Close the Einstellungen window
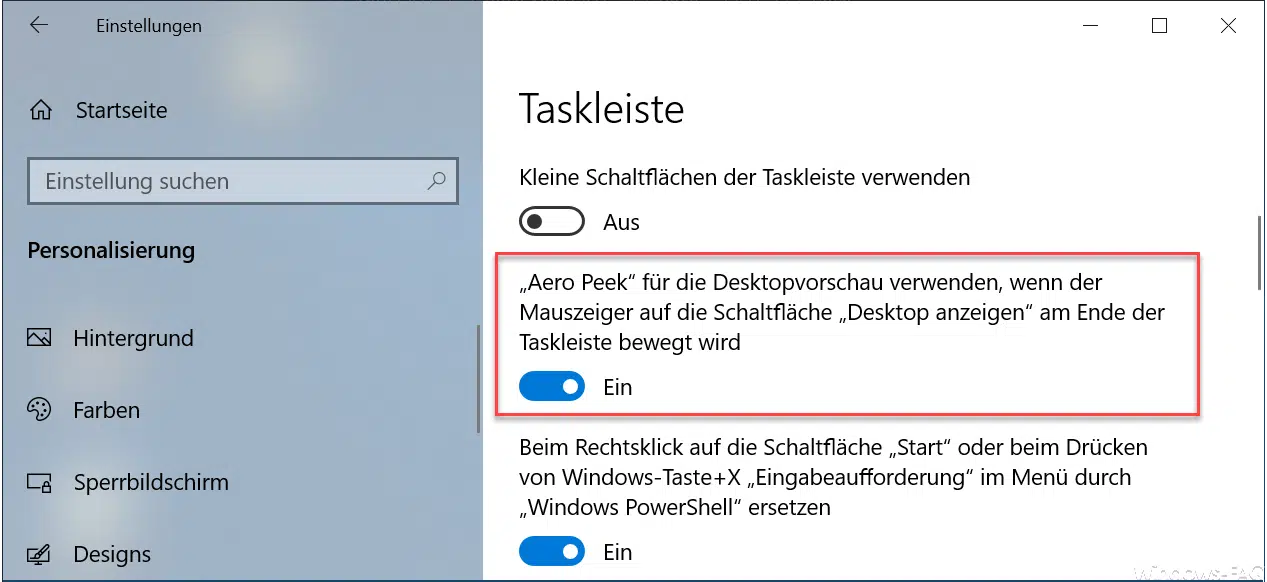This screenshot has height=582, width=1267. click(x=1228, y=26)
